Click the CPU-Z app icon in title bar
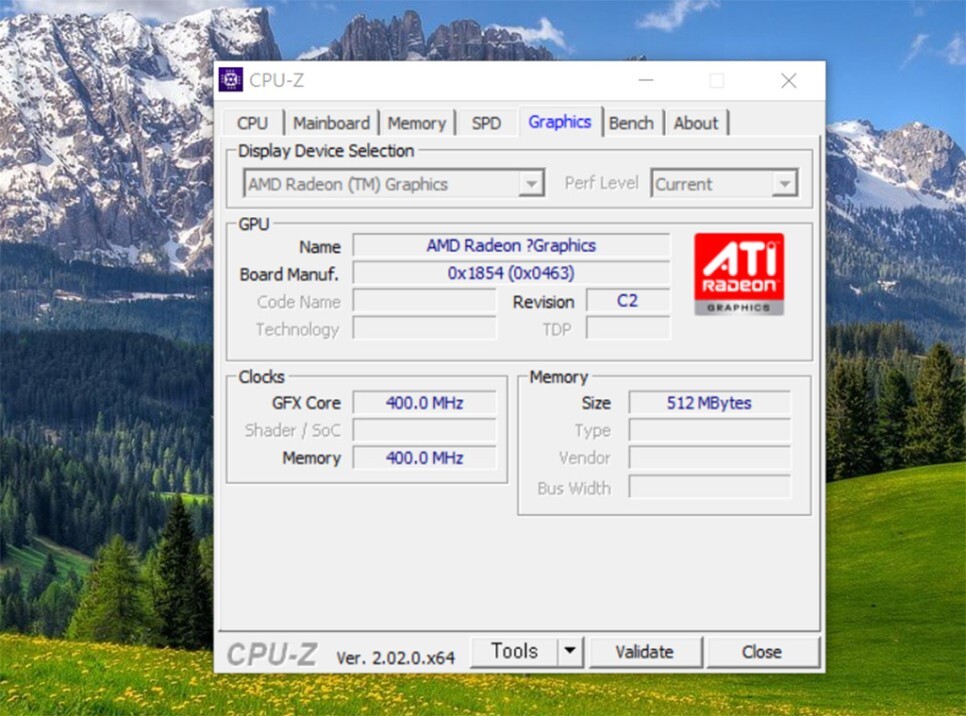 coord(231,80)
